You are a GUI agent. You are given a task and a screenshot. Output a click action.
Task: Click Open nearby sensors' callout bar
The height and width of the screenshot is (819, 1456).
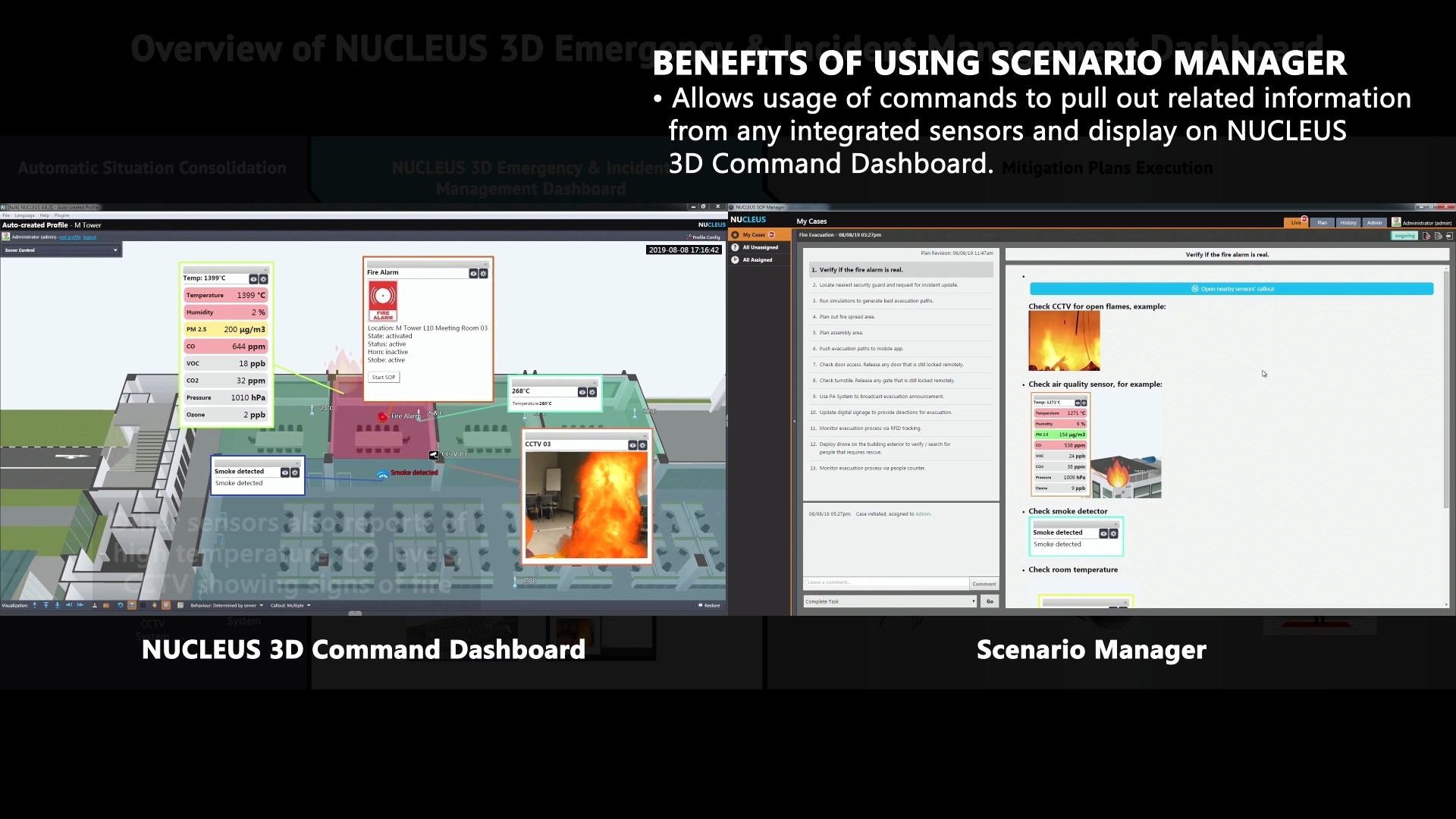tap(1232, 289)
